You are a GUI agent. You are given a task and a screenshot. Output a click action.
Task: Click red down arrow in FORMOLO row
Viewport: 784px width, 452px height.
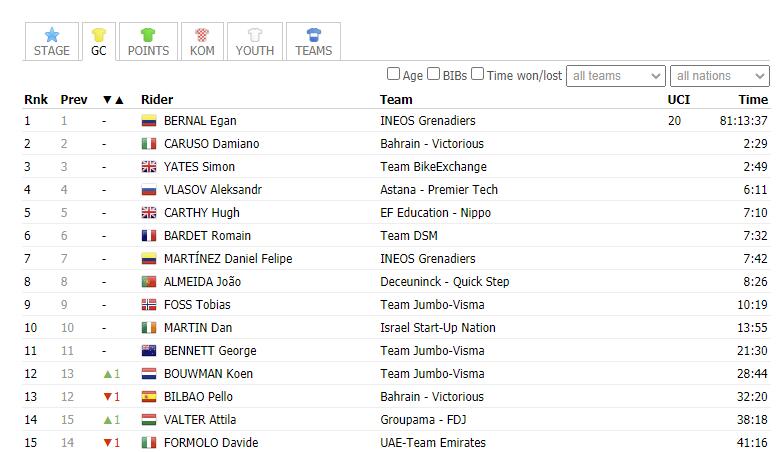coord(107,443)
